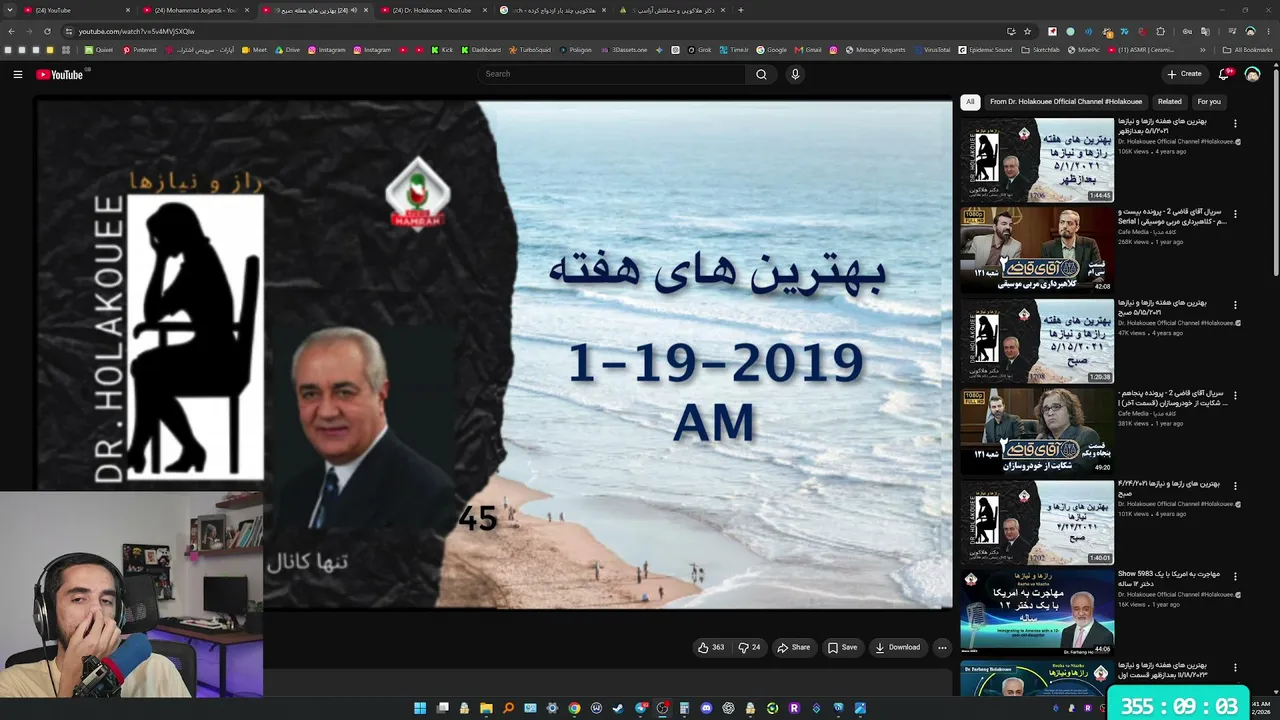Screen dimensions: 1280x720
Task: Open more actions menu beside Download
Action: click(942, 647)
